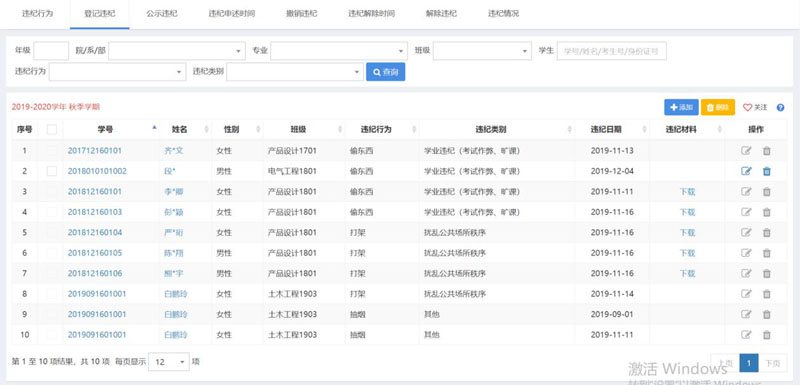The image size is (800, 385).
Task: Edit row 9 record dated 2019-09-01
Action: (x=746, y=314)
